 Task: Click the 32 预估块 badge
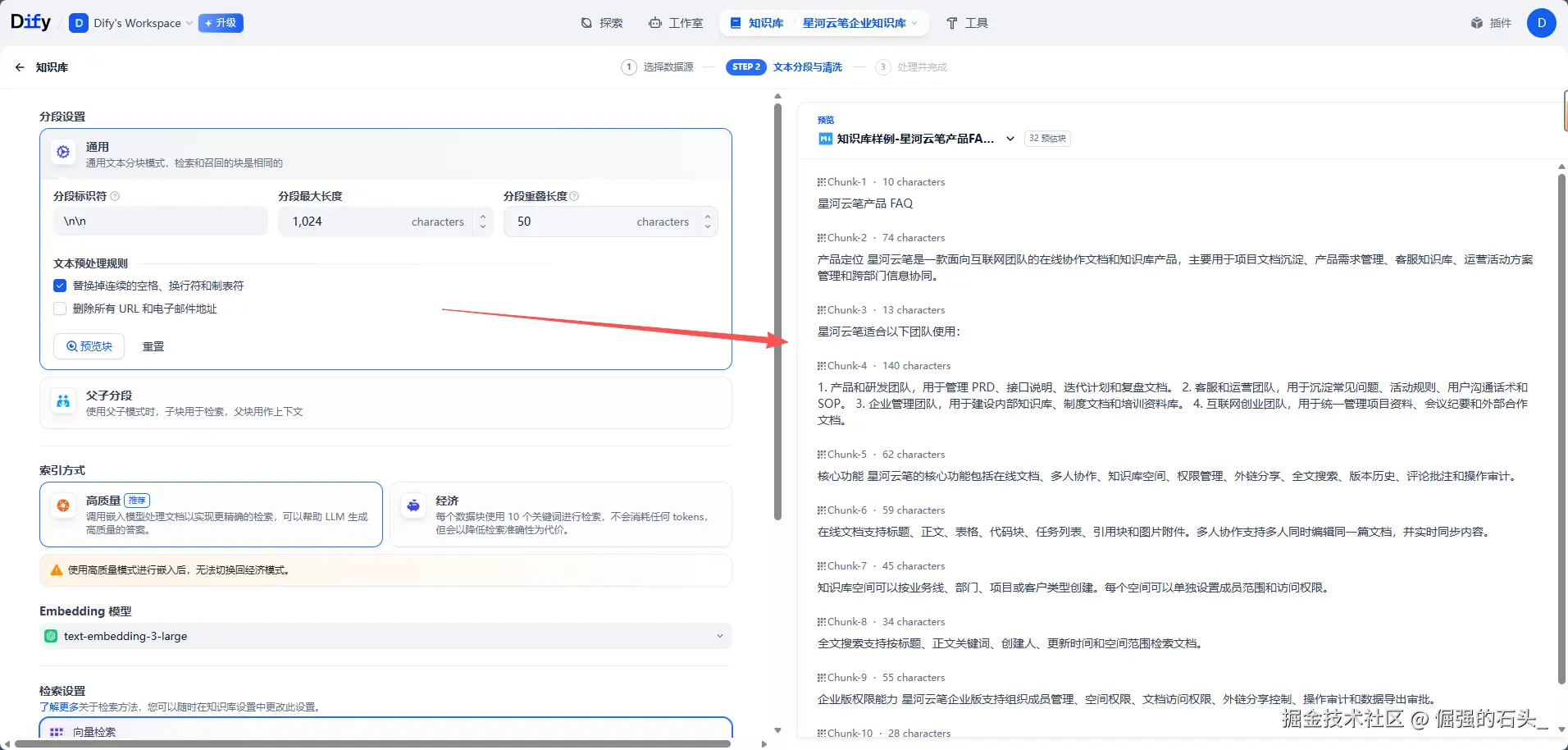pos(1047,139)
